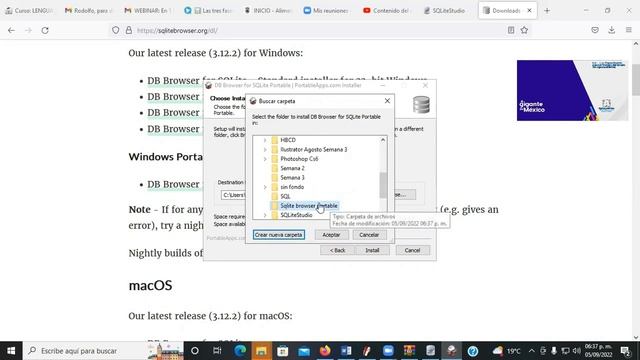Click Cancelar in Buscar carpeta dialog
640x360 pixels.
[369, 235]
